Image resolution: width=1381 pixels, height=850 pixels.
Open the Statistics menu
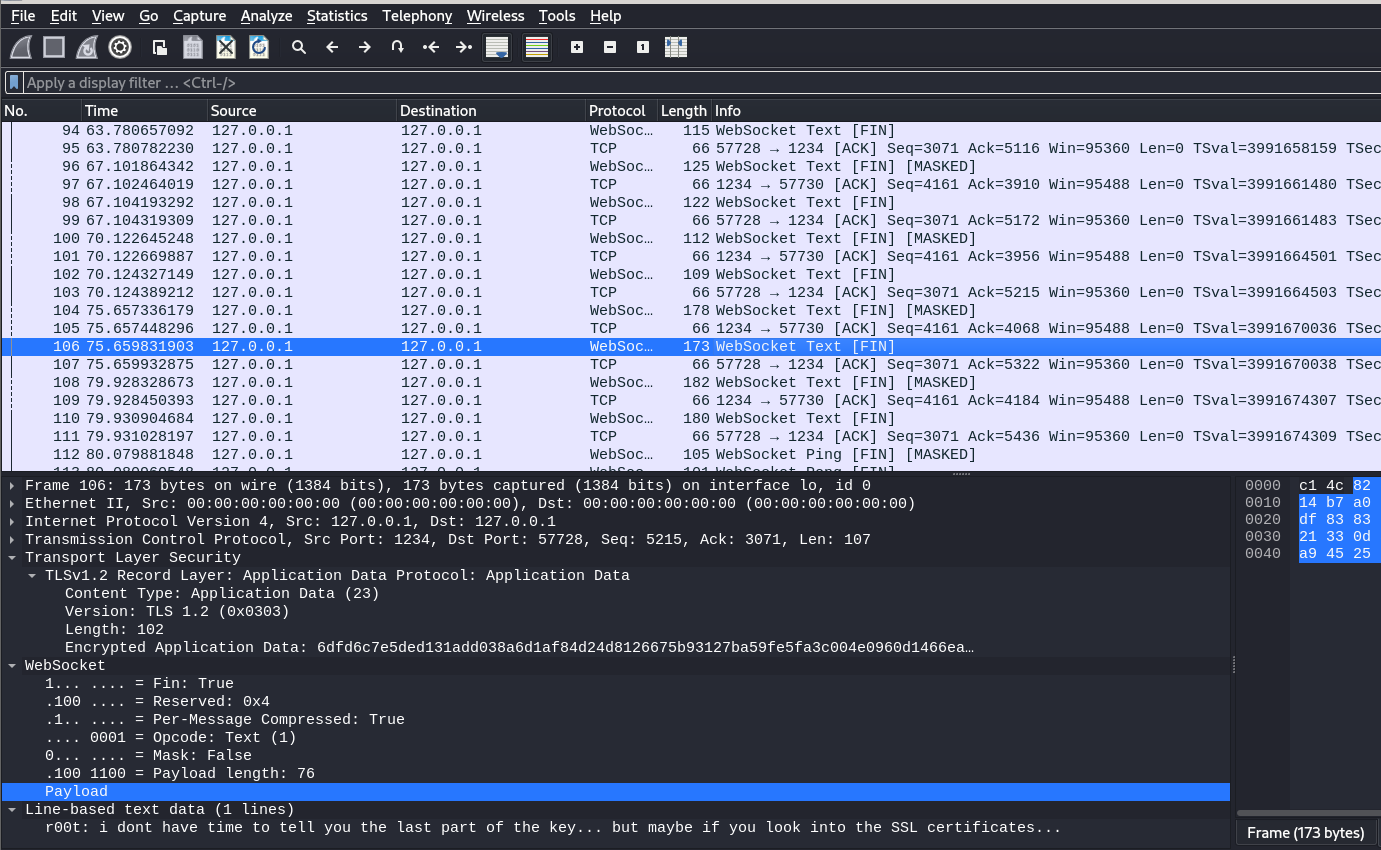(337, 16)
